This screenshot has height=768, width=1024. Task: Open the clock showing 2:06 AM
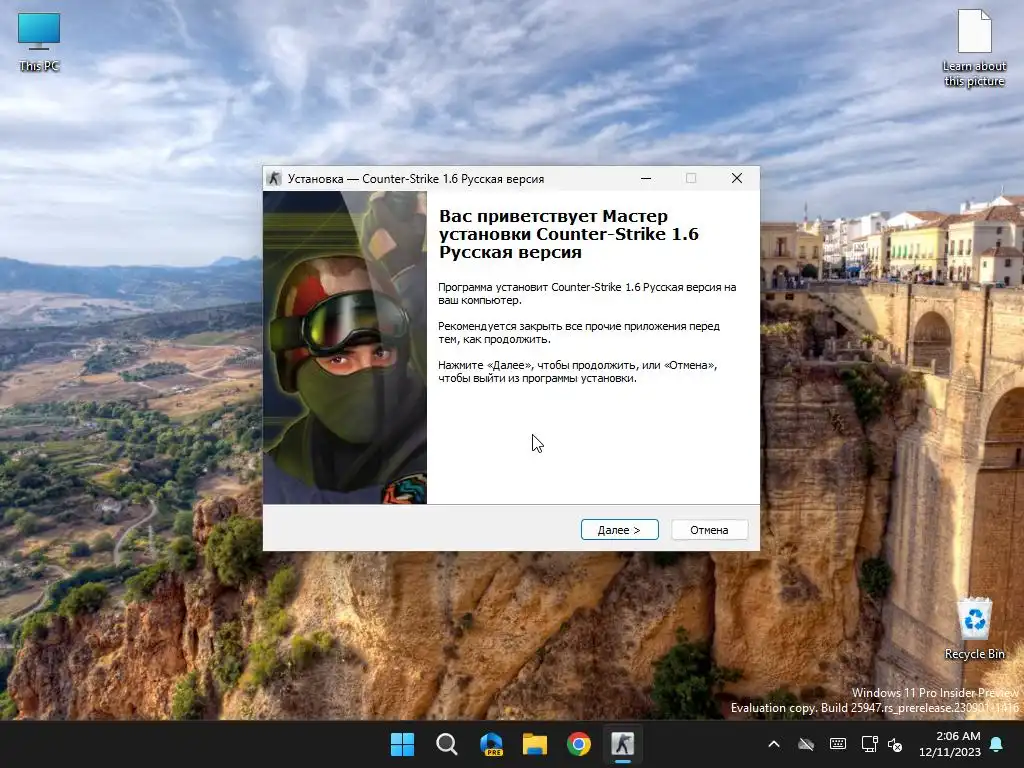[950, 744]
